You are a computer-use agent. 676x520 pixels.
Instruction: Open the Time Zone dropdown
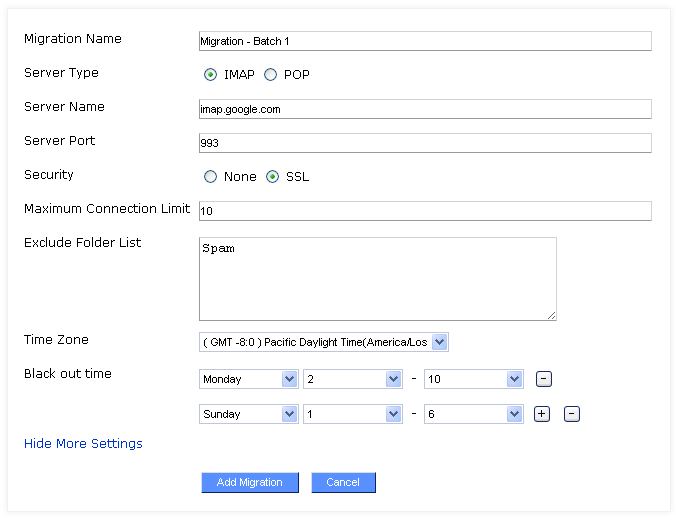click(324, 342)
